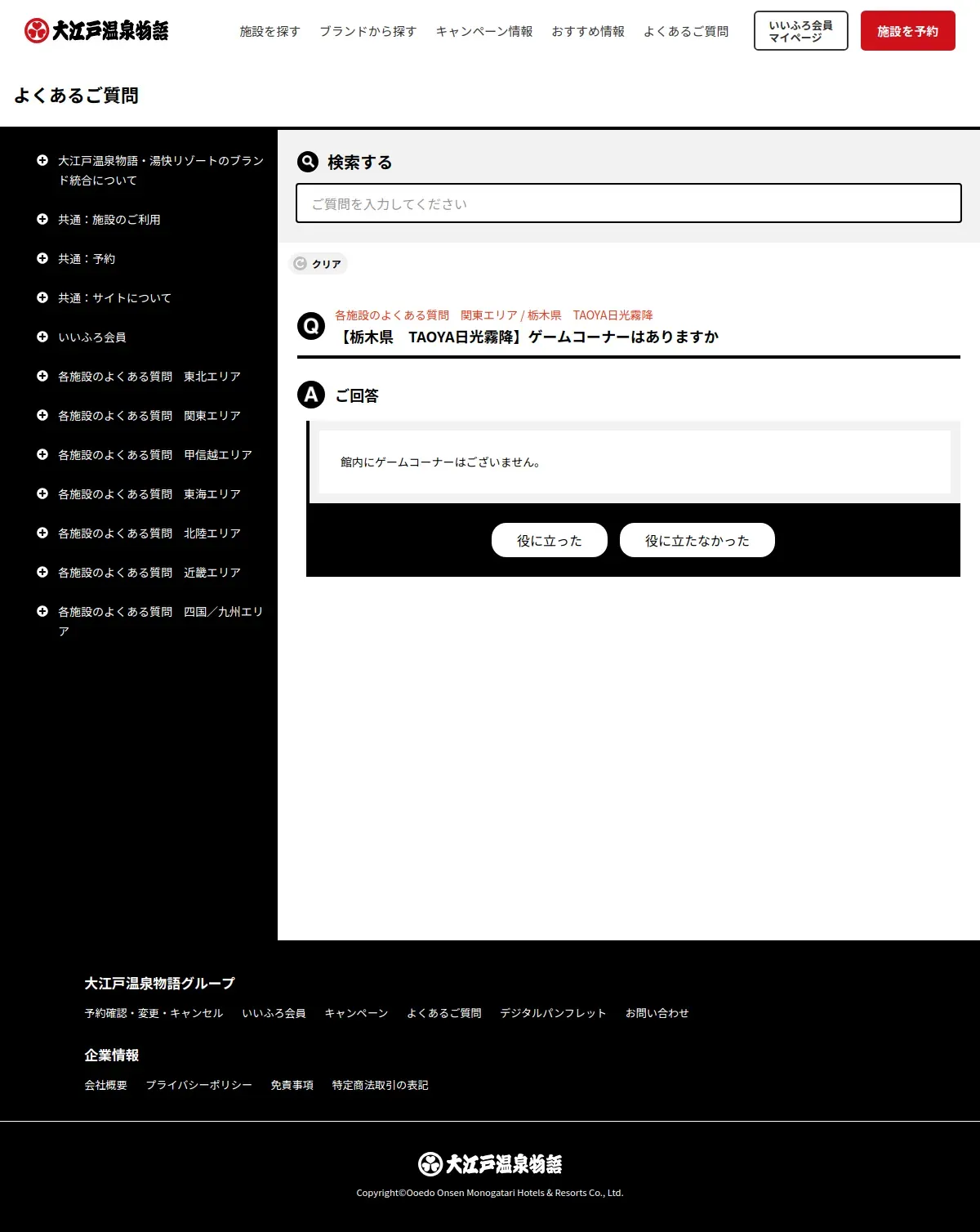Select sidebar text 共通：施設のご利用
The width and height of the screenshot is (980, 1232).
coord(109,219)
